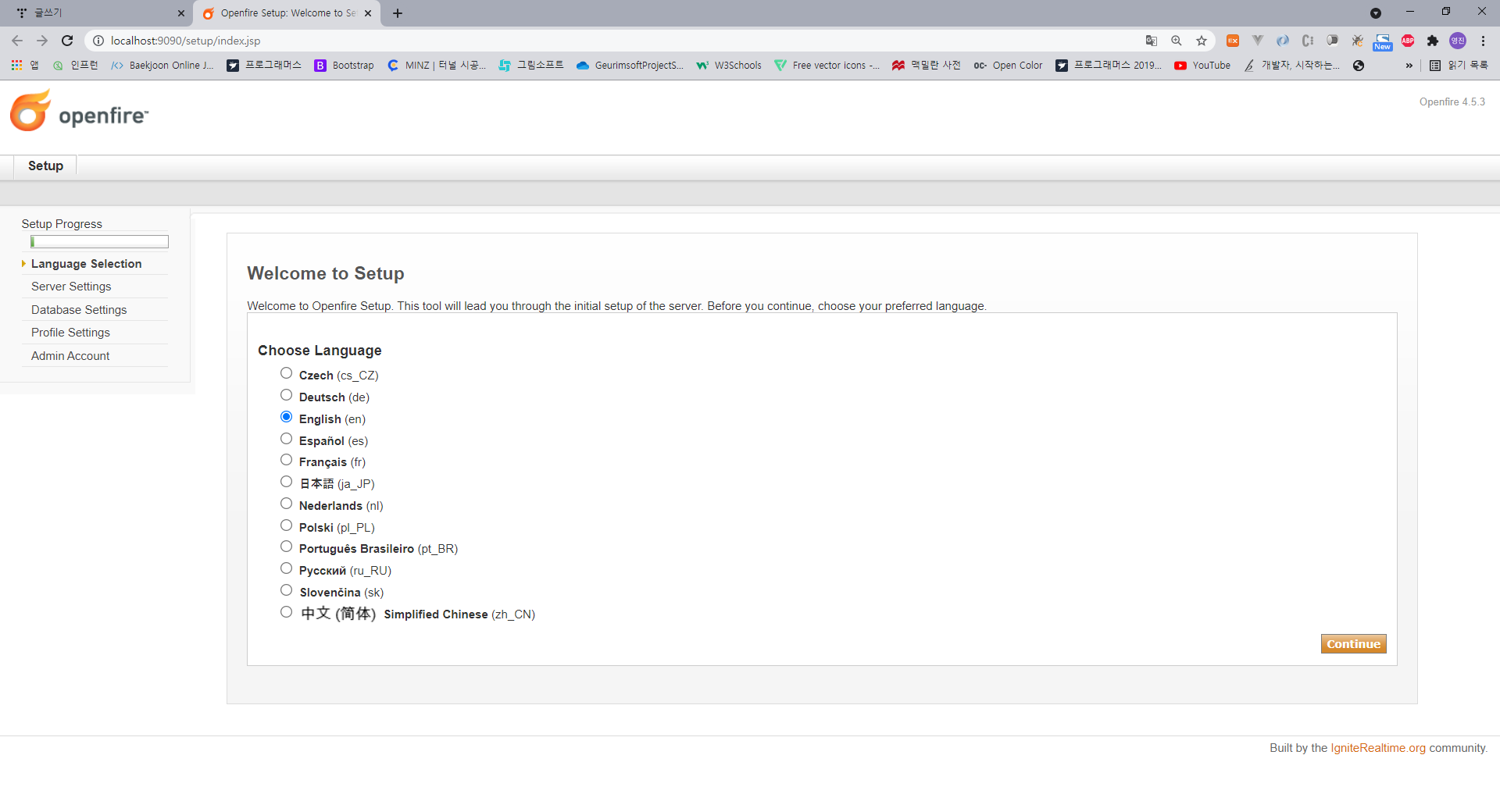
Task: Select Nederlands (nl) language option
Action: coord(287,504)
